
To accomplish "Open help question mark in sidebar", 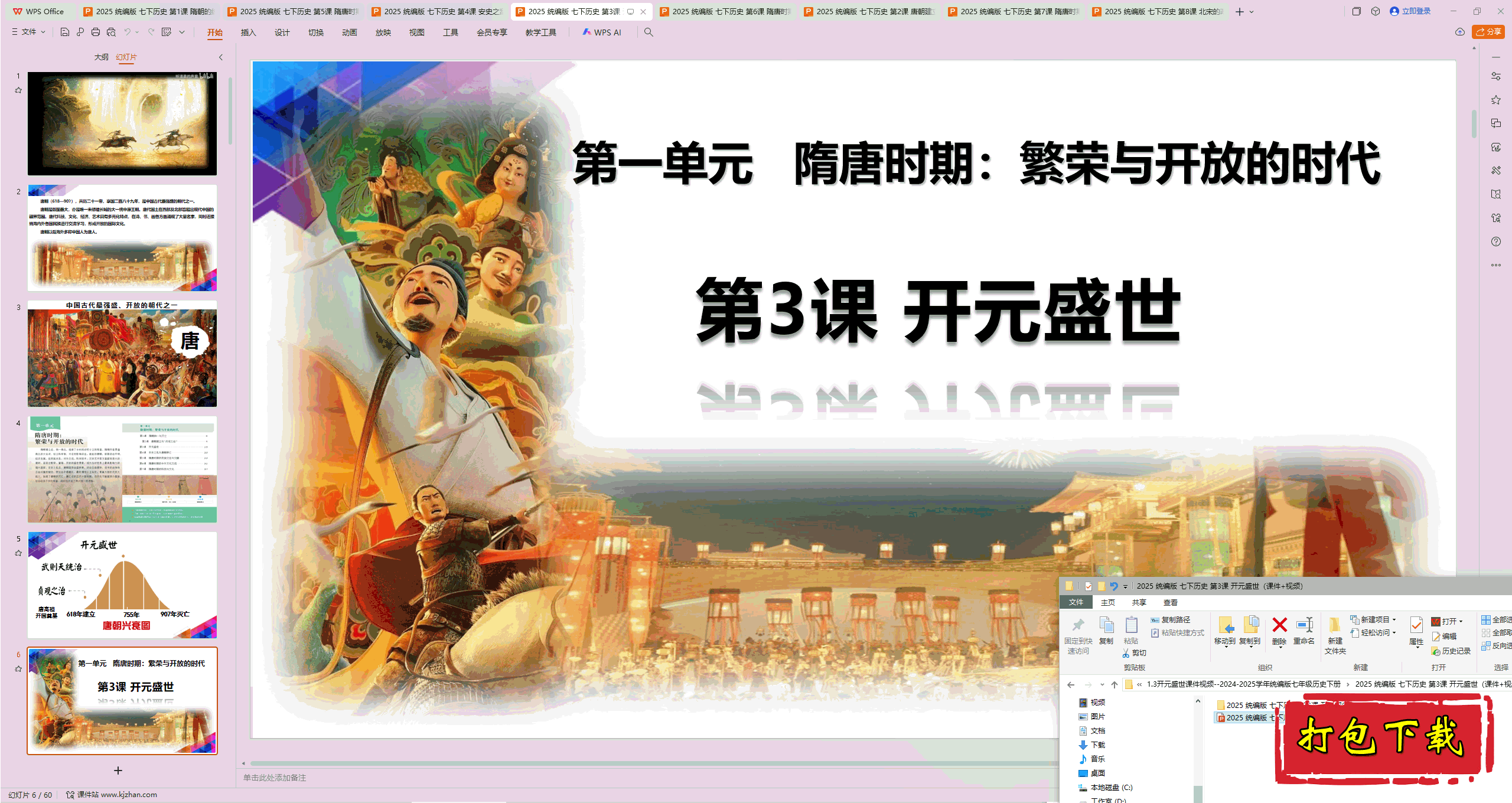I will coord(1495,241).
